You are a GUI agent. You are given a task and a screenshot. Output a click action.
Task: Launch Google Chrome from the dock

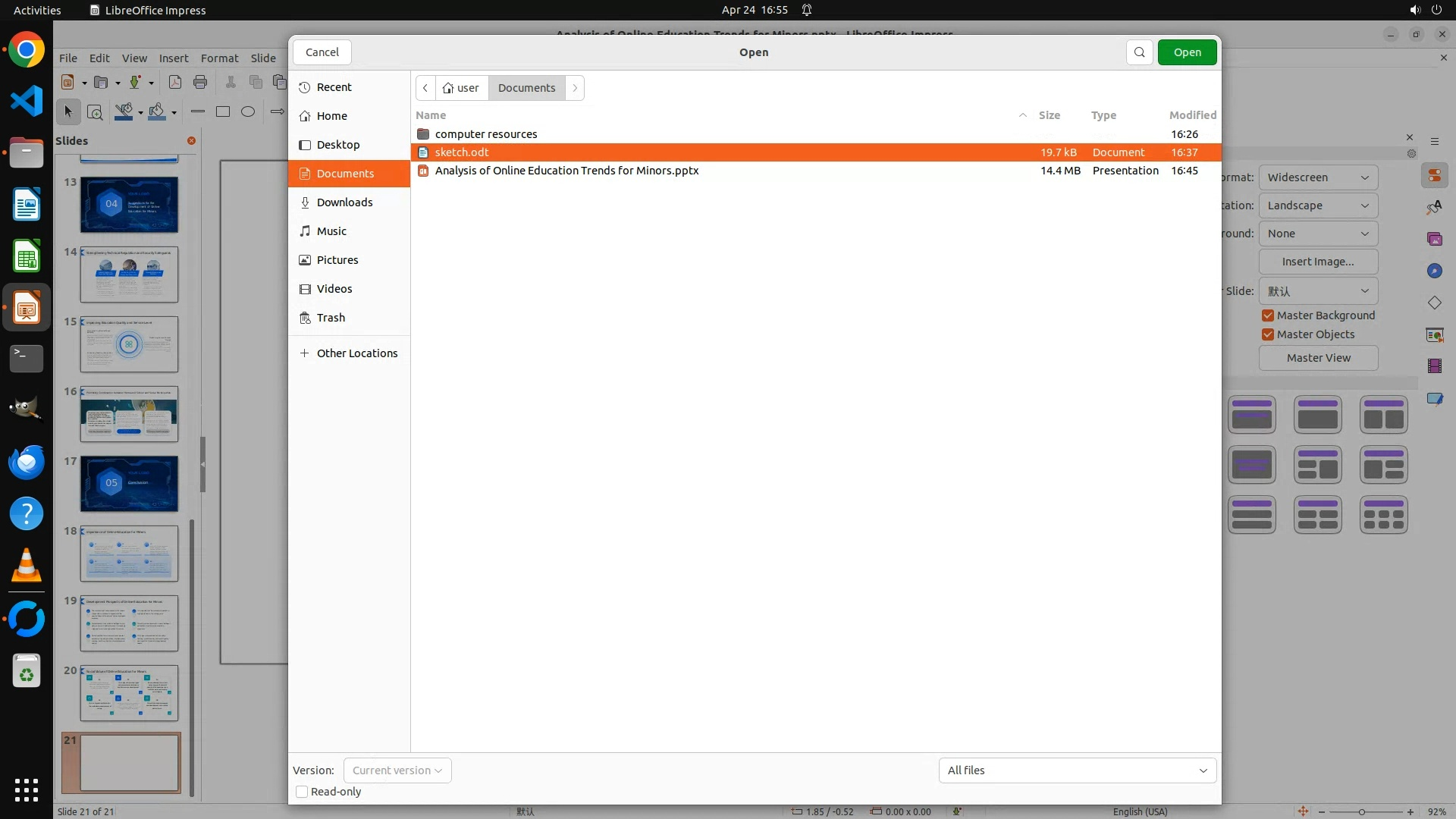27,51
